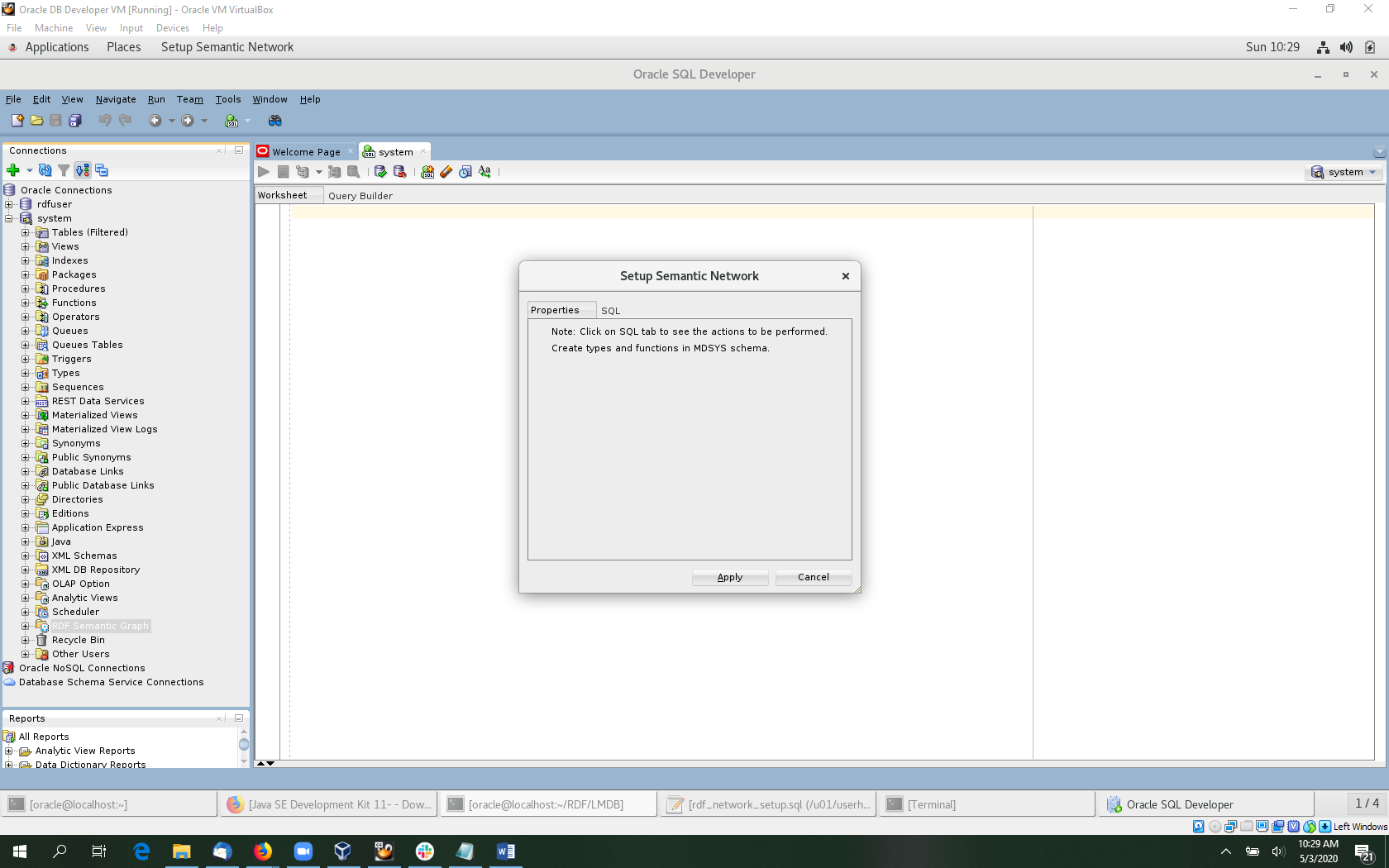Viewport: 1389px width, 868px height.
Task: Filter connections using the funnel icon
Action: point(64,170)
